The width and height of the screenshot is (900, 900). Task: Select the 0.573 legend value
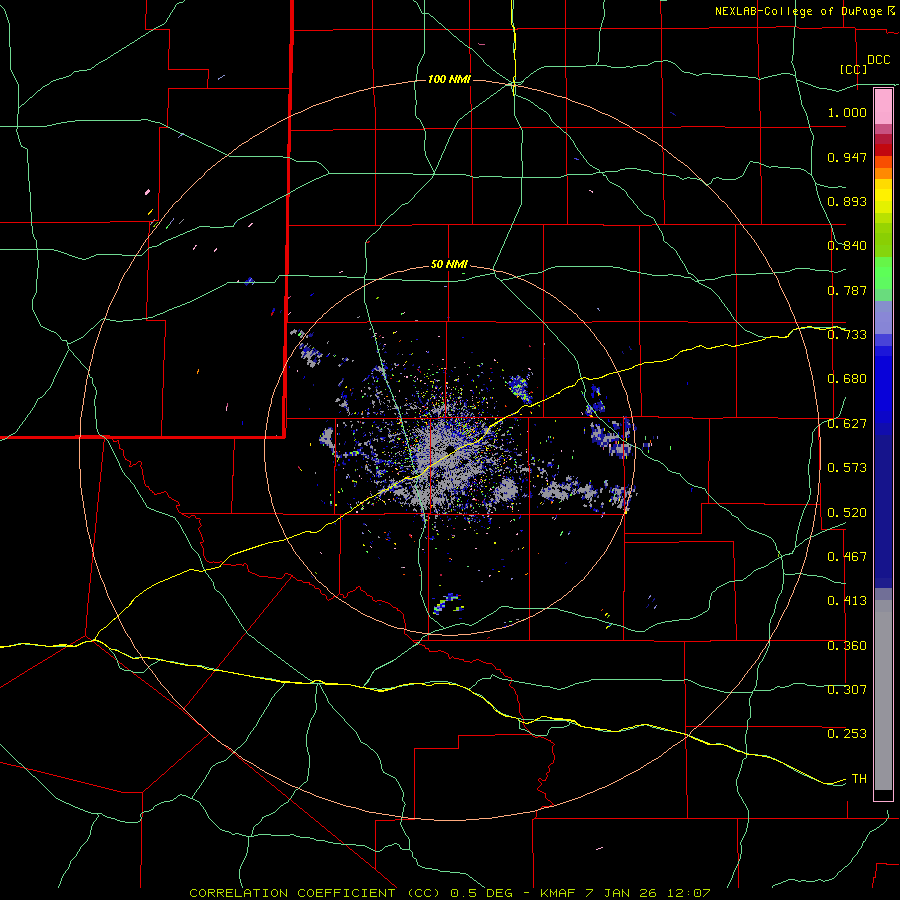click(x=847, y=468)
